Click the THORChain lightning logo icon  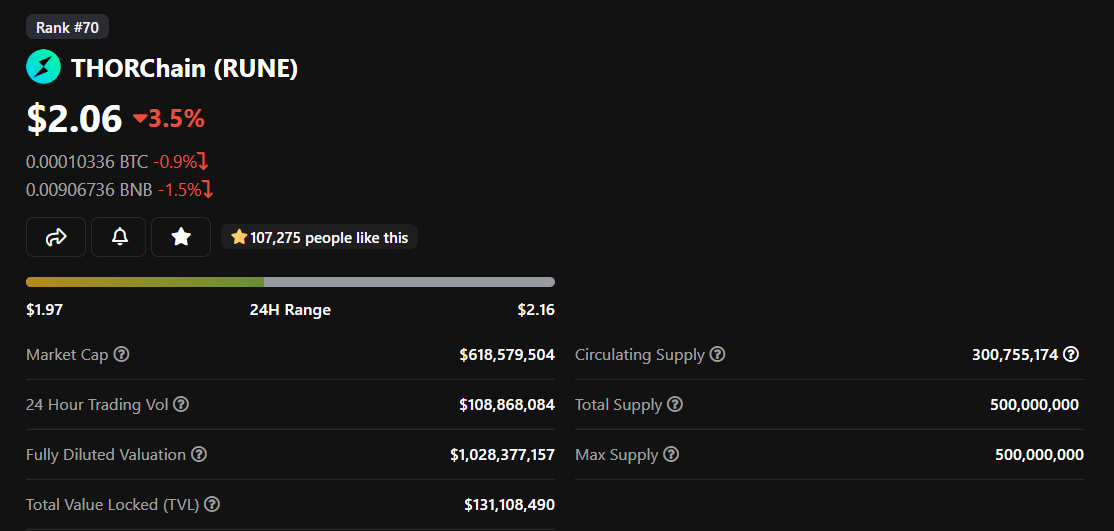(43, 68)
